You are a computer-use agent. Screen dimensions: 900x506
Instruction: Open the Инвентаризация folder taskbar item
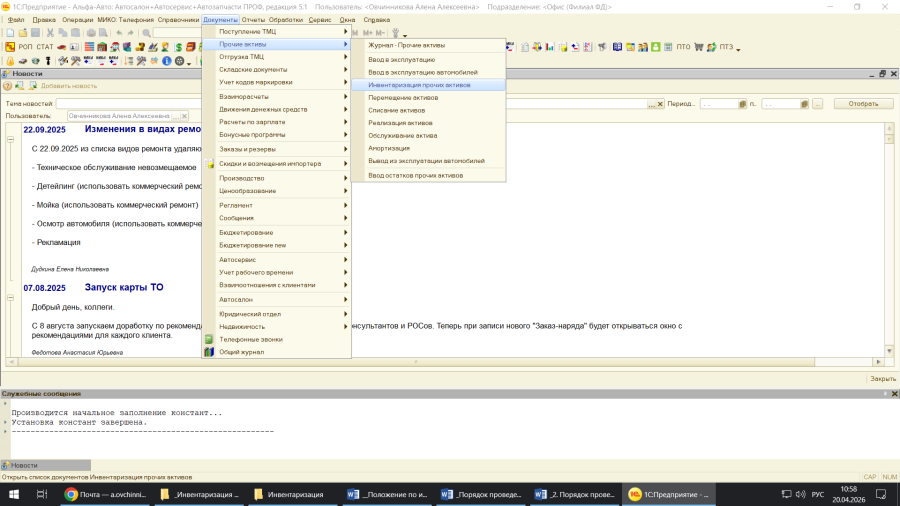coord(294,494)
